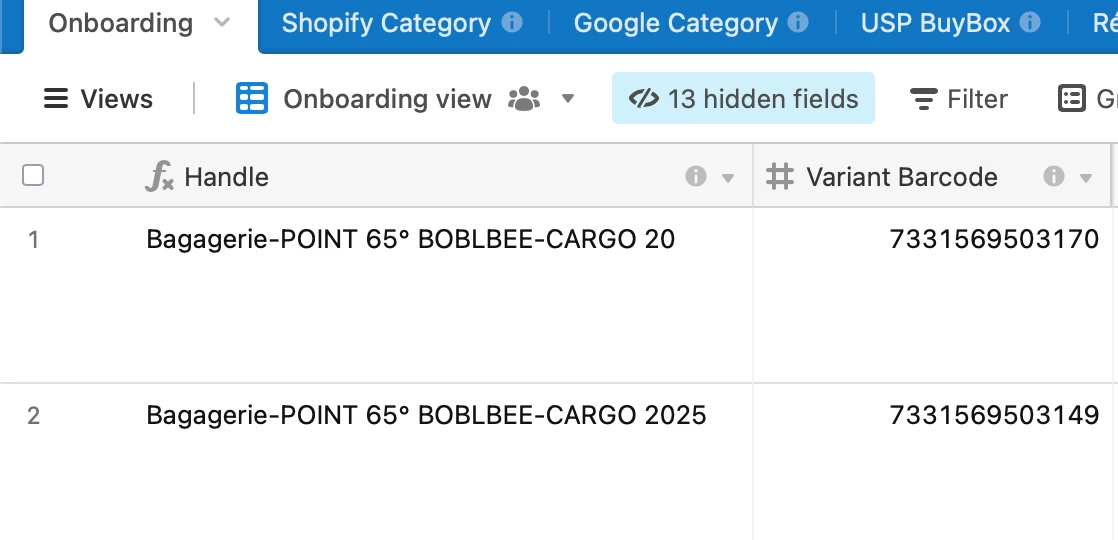Click the Views hamburger icon
This screenshot has width=1118, height=540.
[56, 98]
